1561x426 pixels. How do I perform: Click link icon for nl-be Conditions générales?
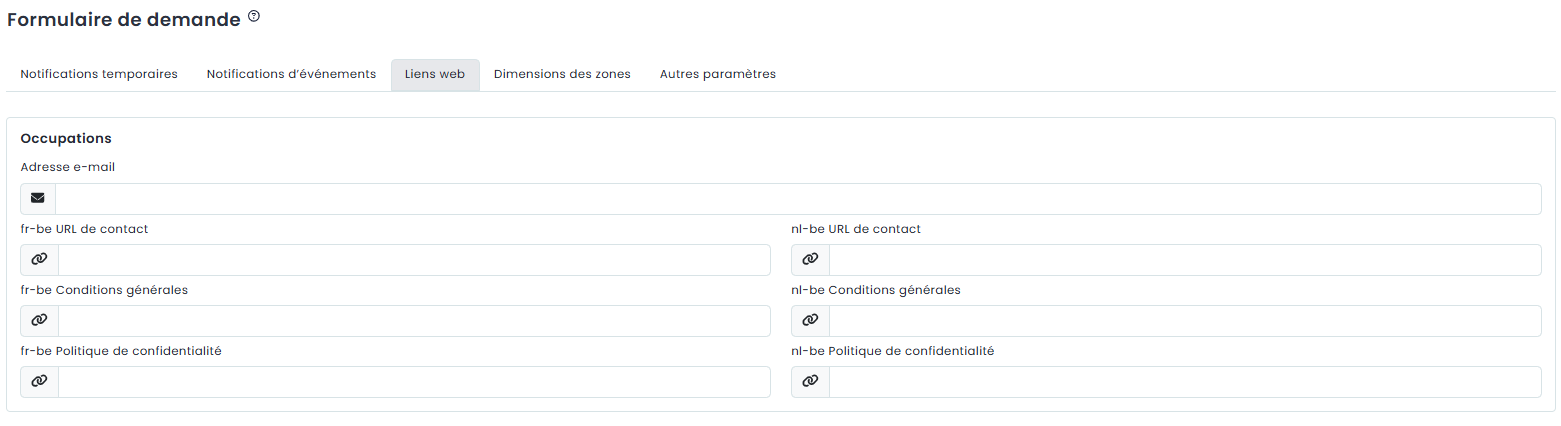(x=810, y=320)
